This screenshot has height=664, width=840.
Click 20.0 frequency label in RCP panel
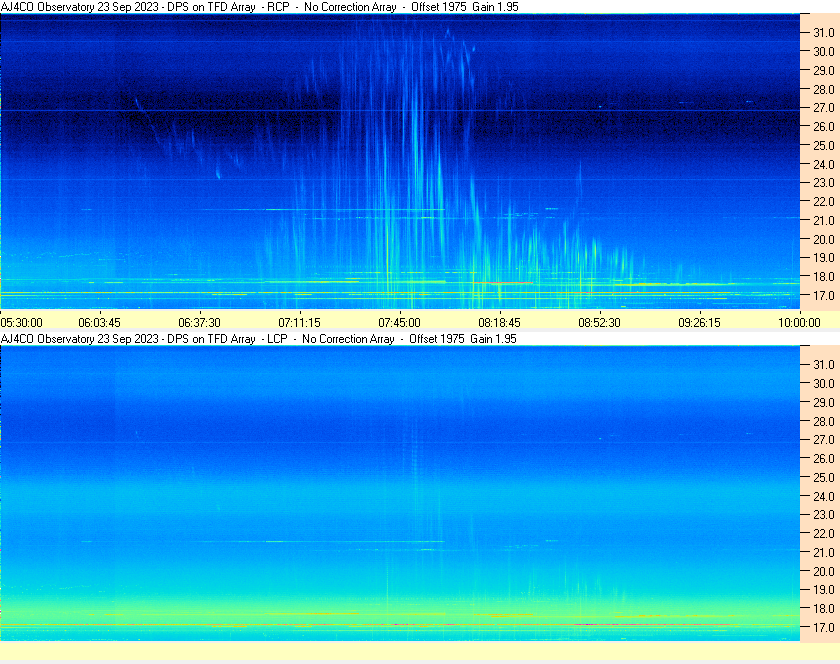tap(823, 240)
